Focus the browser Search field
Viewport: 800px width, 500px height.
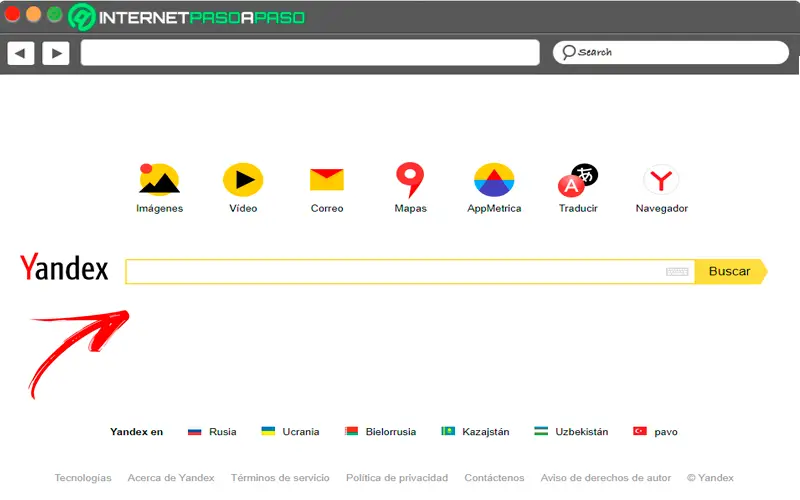pos(671,53)
